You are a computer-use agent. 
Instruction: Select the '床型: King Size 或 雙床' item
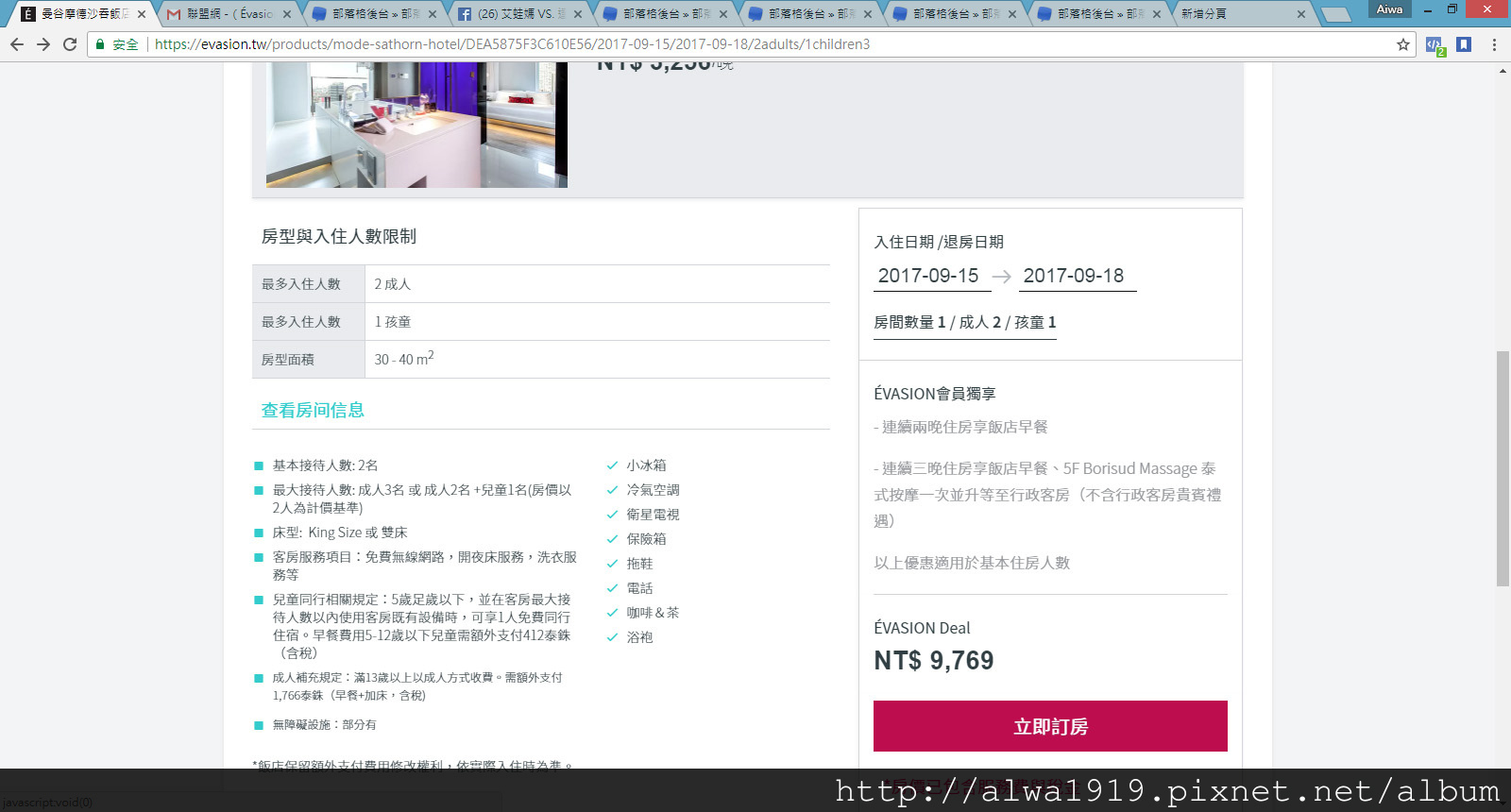pyautogui.click(x=340, y=533)
